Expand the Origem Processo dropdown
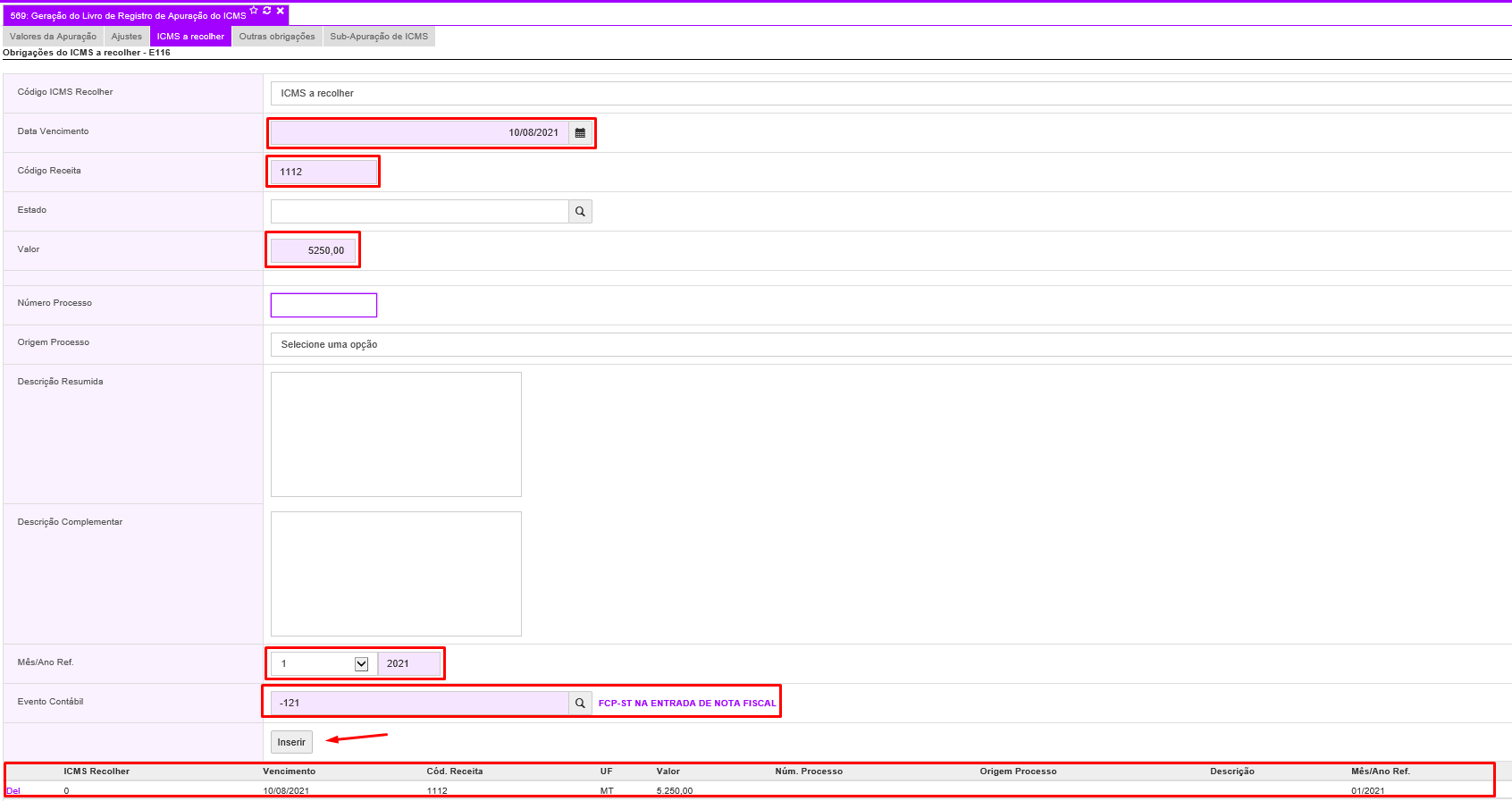Viewport: 1512px width, 801px height. (x=891, y=344)
